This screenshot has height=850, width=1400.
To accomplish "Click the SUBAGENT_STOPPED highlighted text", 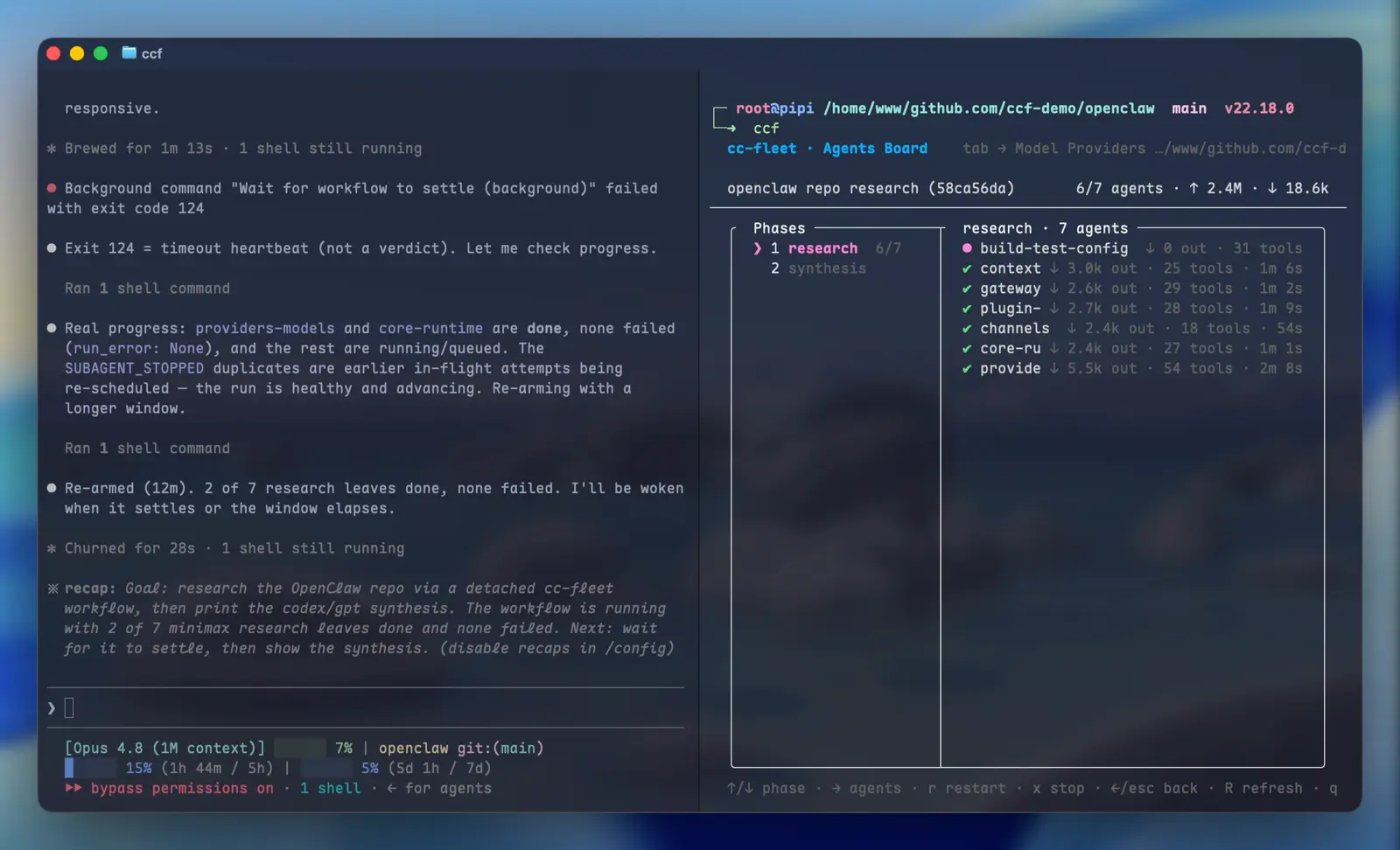I will click(134, 368).
